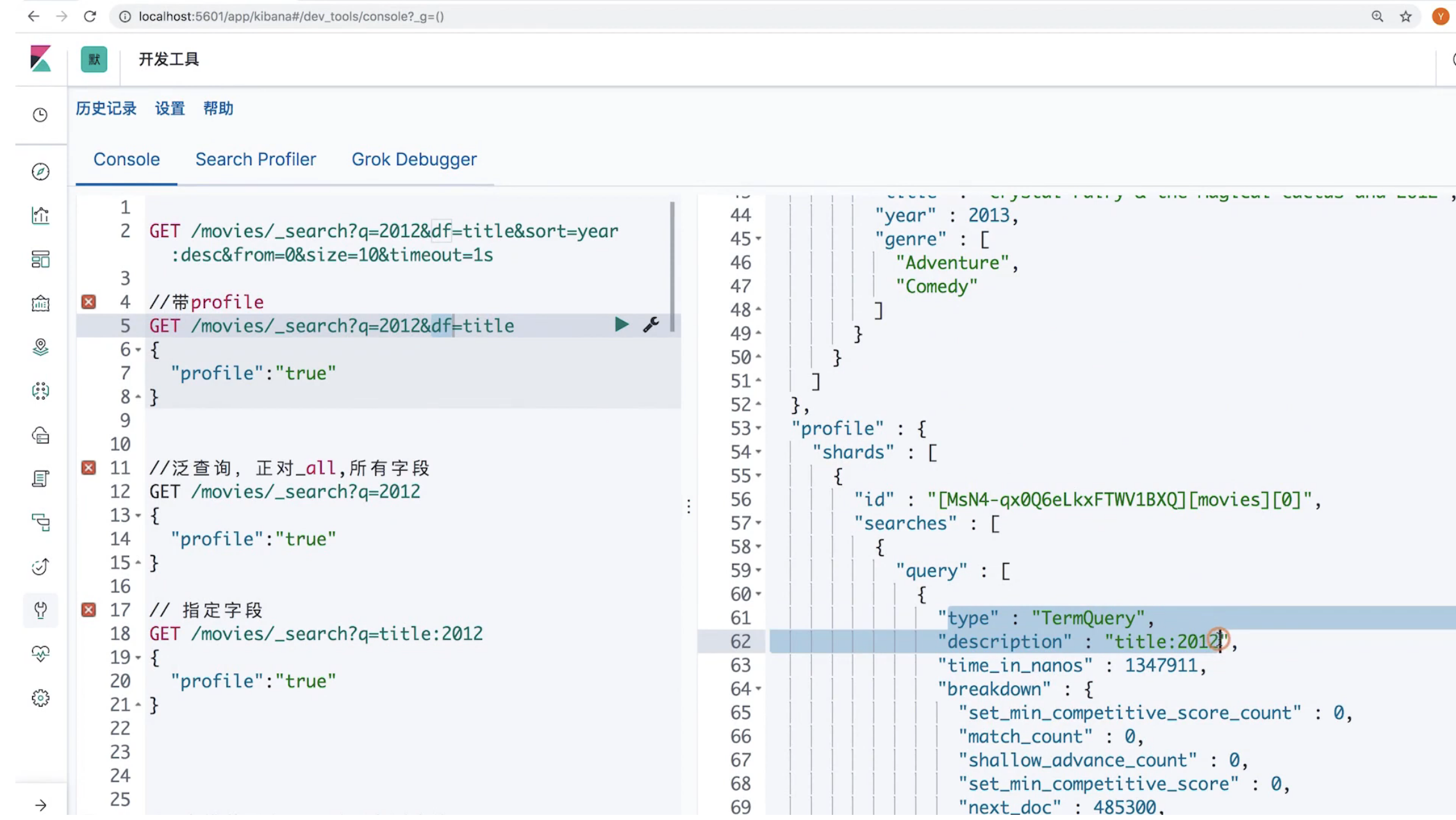This screenshot has width=1456, height=820.
Task: Open the 设置 settings link
Action: (170, 108)
